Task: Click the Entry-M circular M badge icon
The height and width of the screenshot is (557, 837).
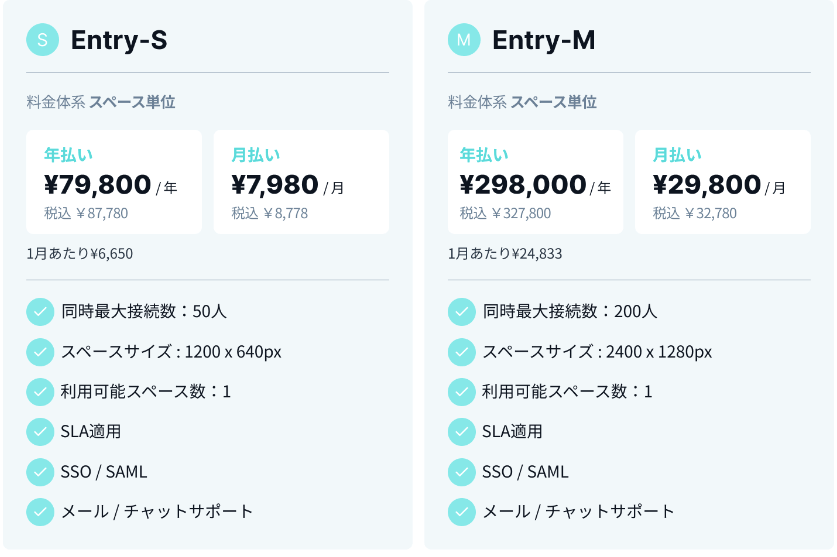Action: pyautogui.click(x=464, y=40)
